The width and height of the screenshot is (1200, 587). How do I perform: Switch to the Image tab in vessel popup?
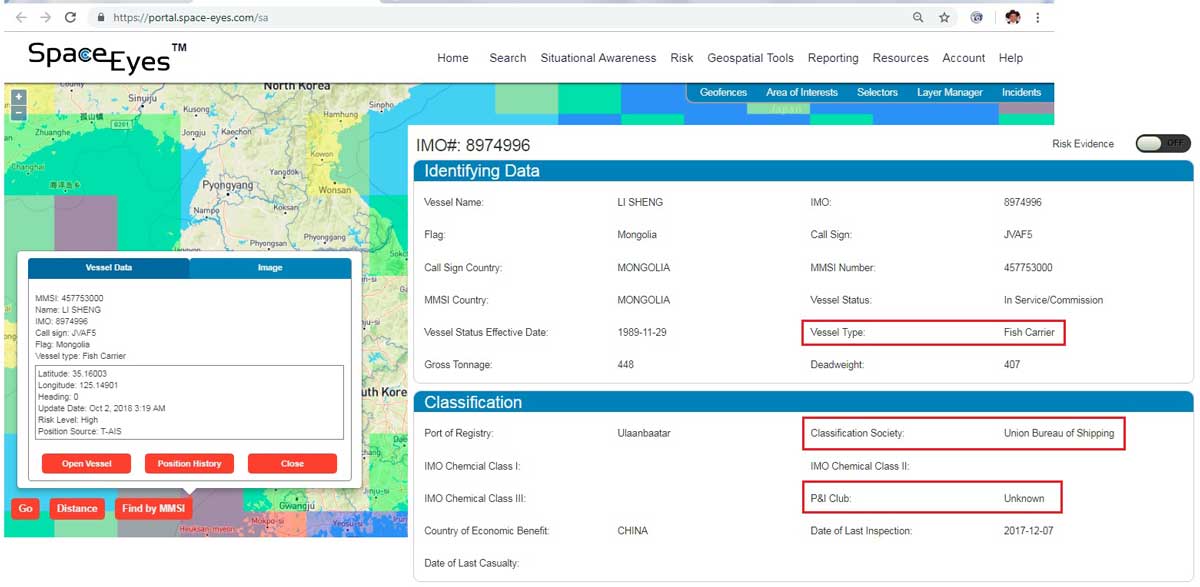click(x=270, y=268)
